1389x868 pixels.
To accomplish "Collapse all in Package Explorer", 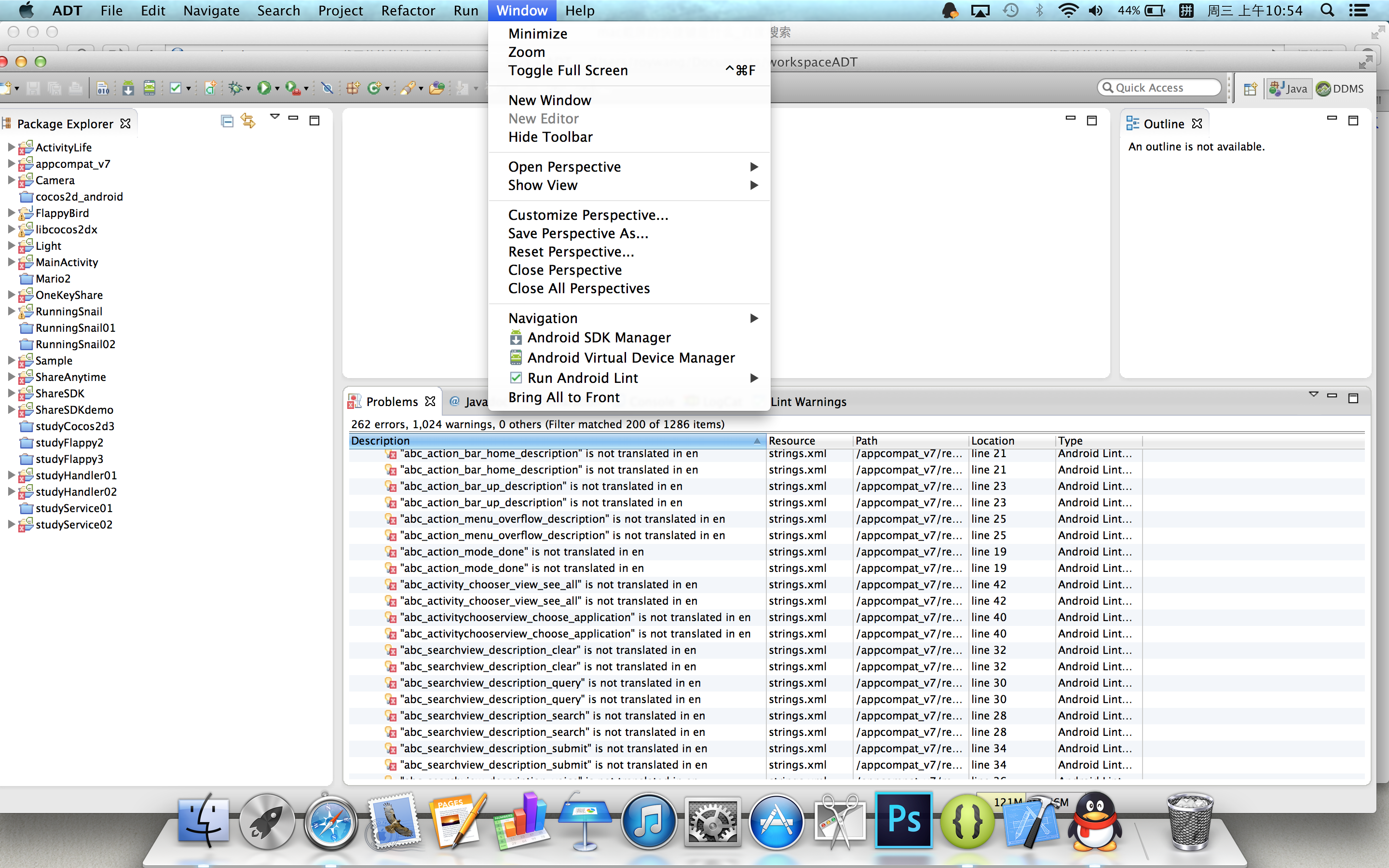I will tap(227, 121).
